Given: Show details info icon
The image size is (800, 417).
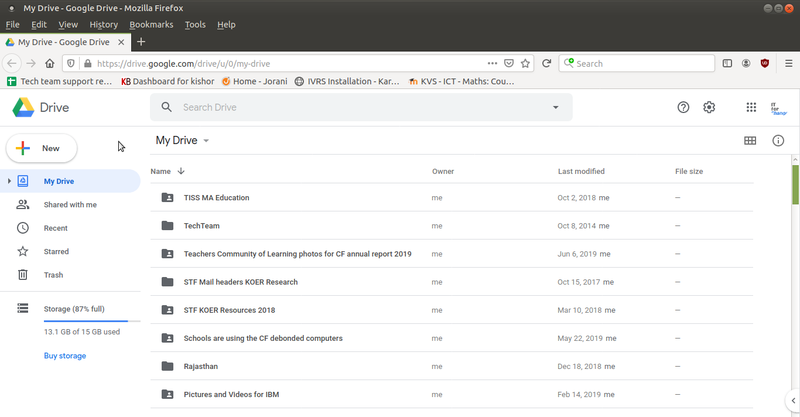Looking at the screenshot, I should point(778,140).
